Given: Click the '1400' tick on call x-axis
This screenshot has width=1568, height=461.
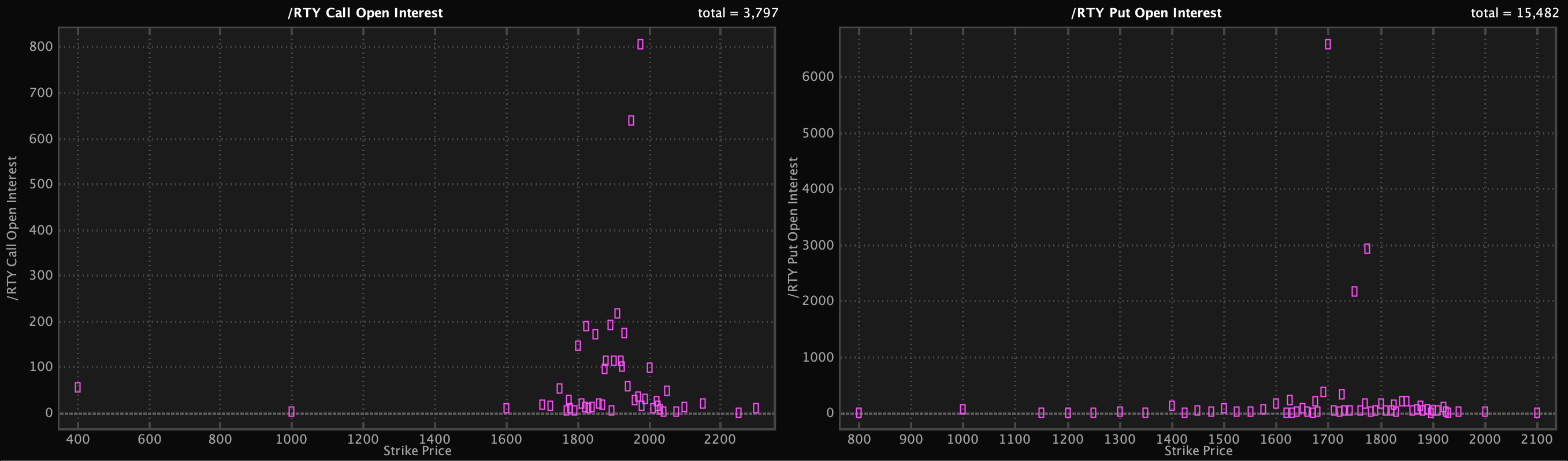Looking at the screenshot, I should click(x=434, y=439).
